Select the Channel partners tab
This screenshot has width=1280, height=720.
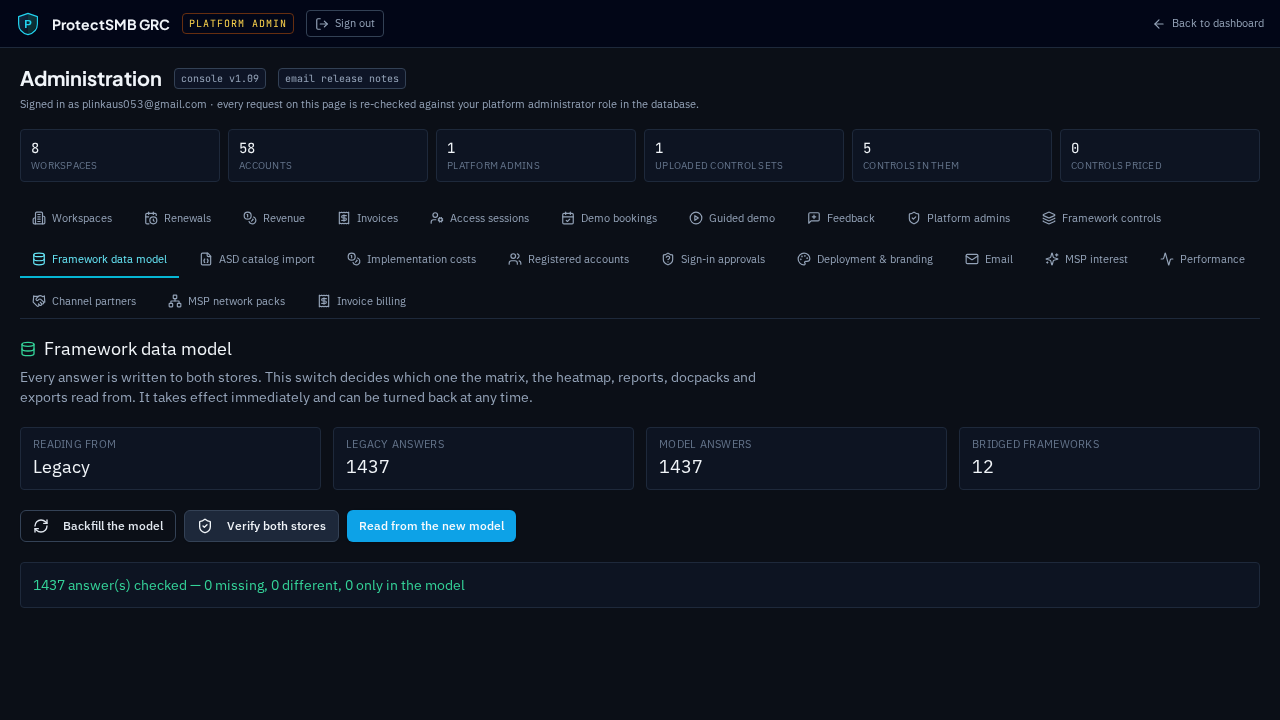click(x=84, y=301)
